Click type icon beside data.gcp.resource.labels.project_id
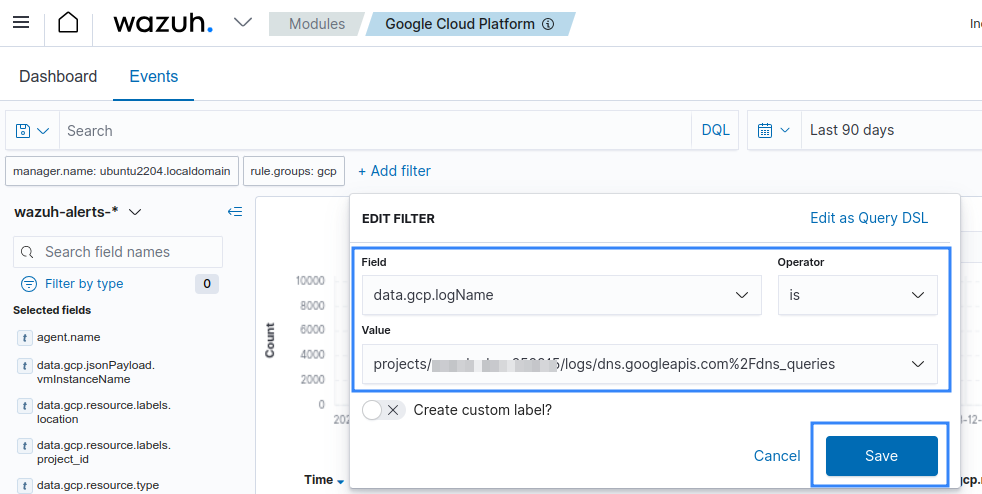Viewport: 982px width, 494px height. 24,446
